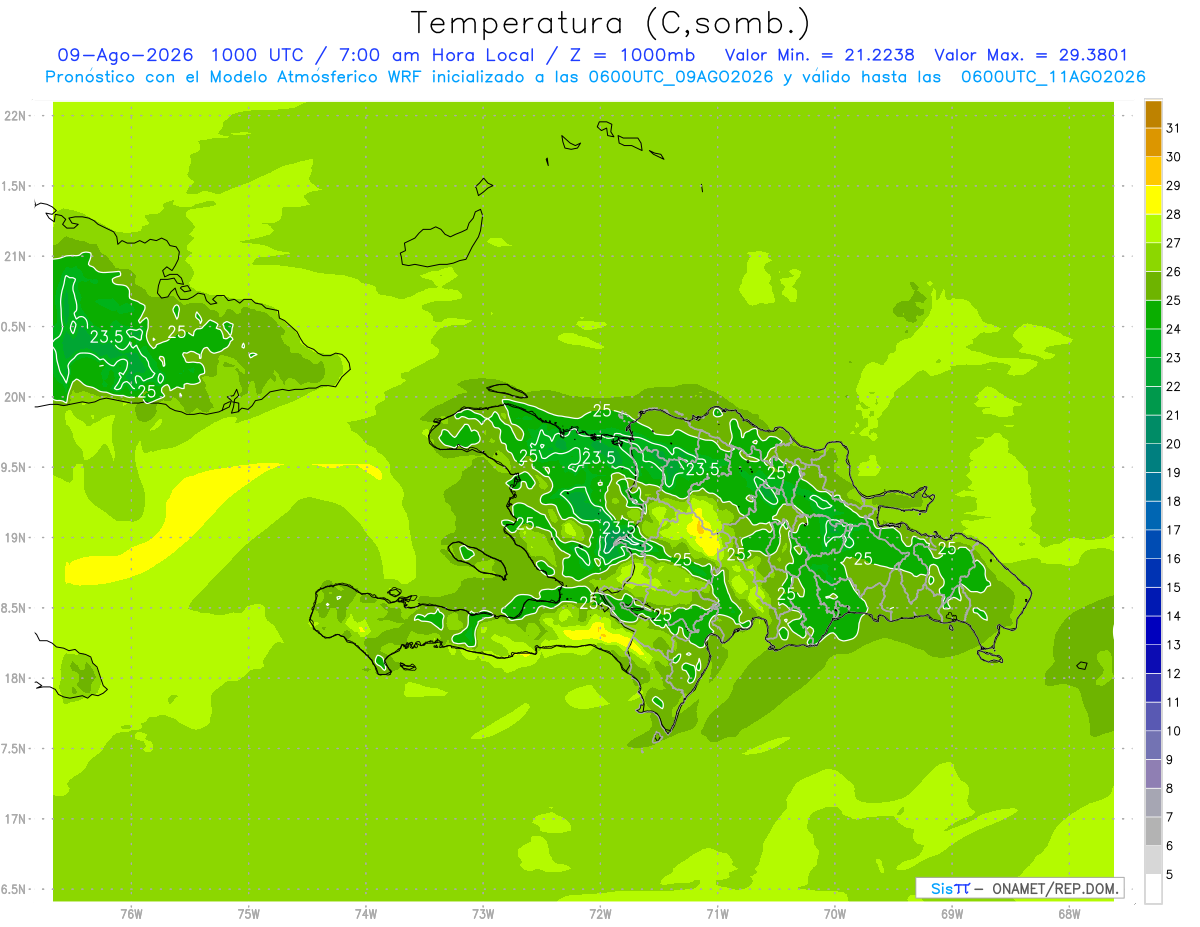Click the '68W' longitude axis label

[x=1069, y=914]
